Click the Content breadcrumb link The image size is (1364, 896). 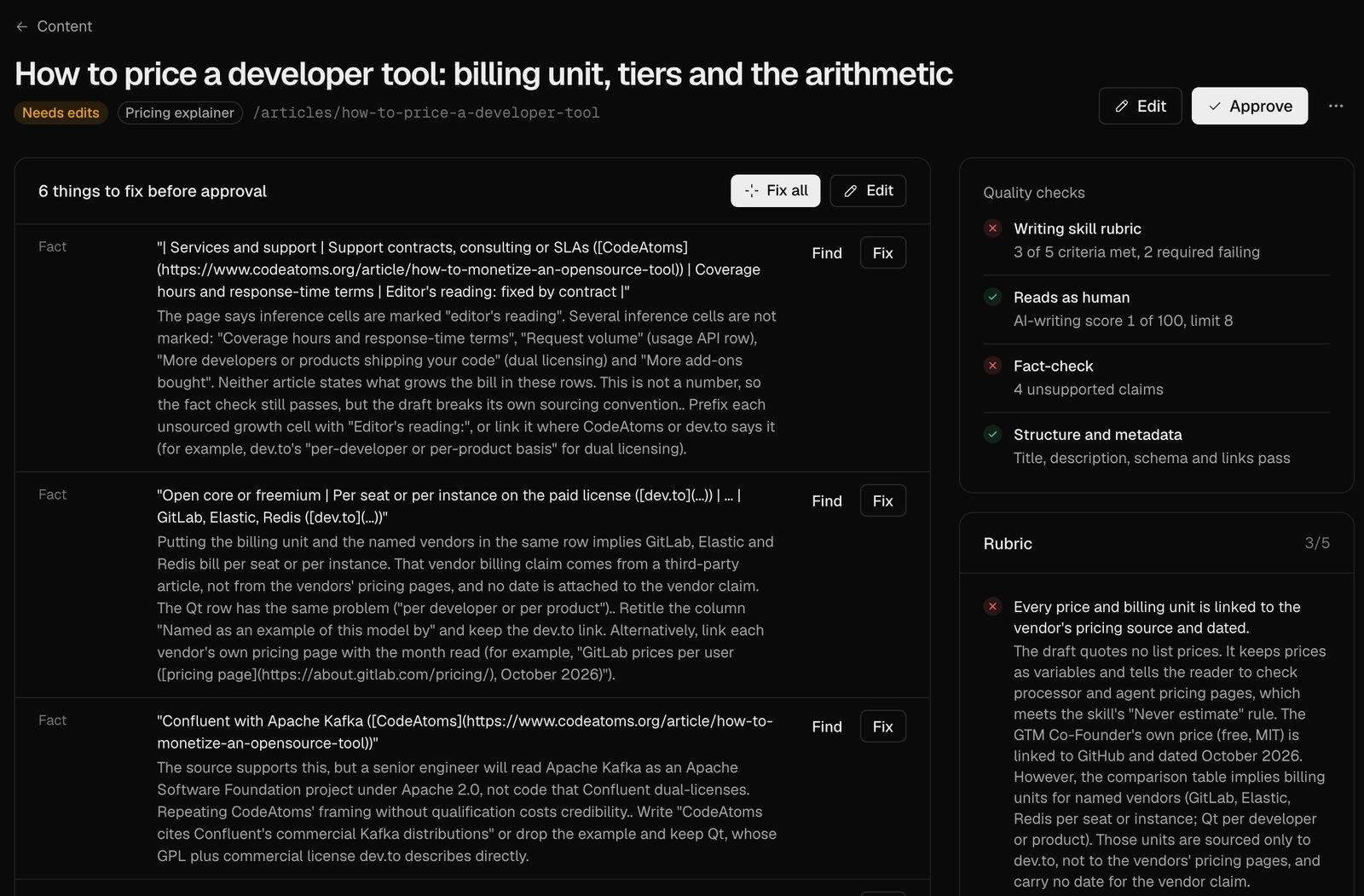tap(64, 26)
